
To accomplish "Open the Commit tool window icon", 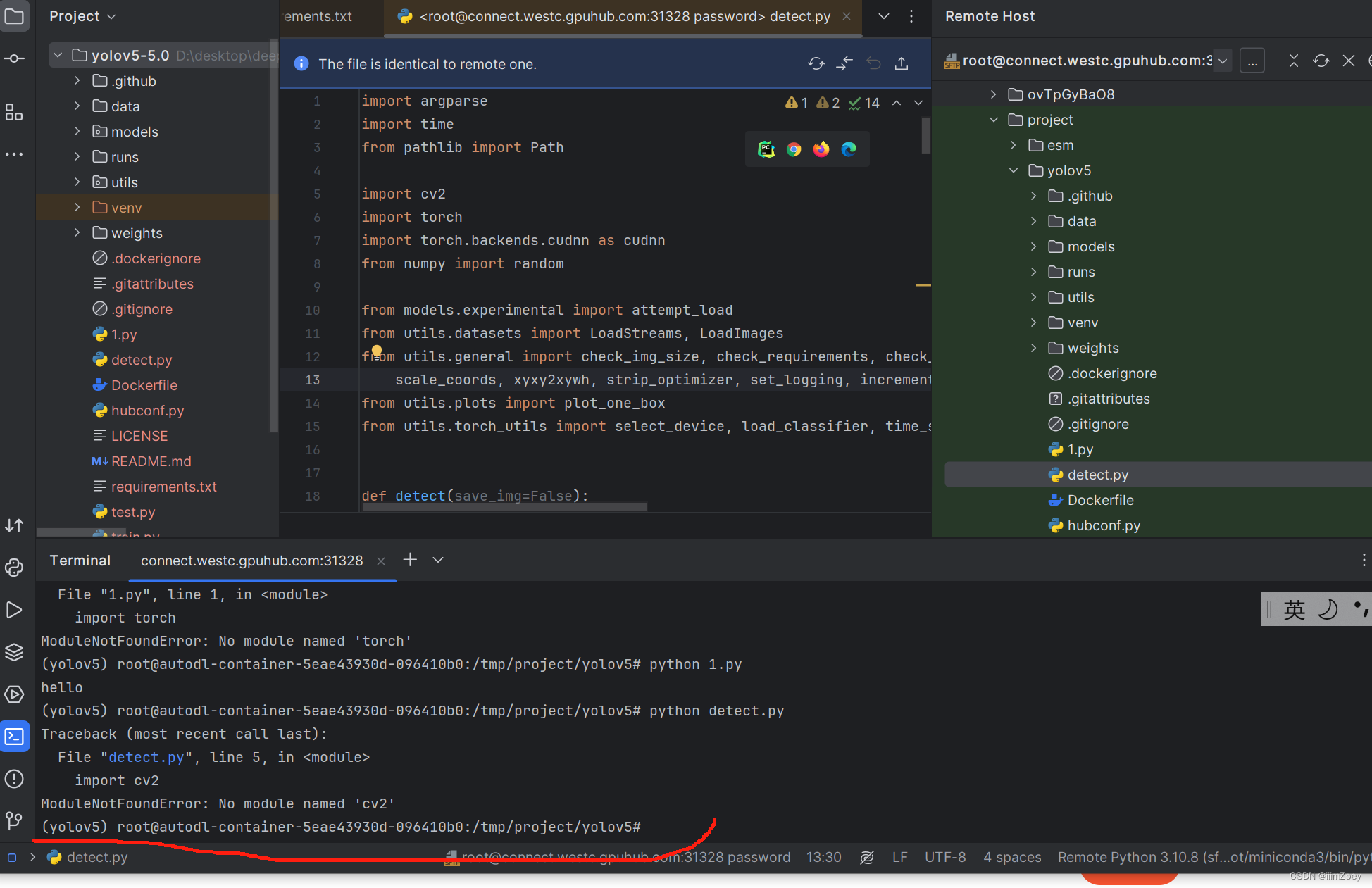I will tap(15, 58).
